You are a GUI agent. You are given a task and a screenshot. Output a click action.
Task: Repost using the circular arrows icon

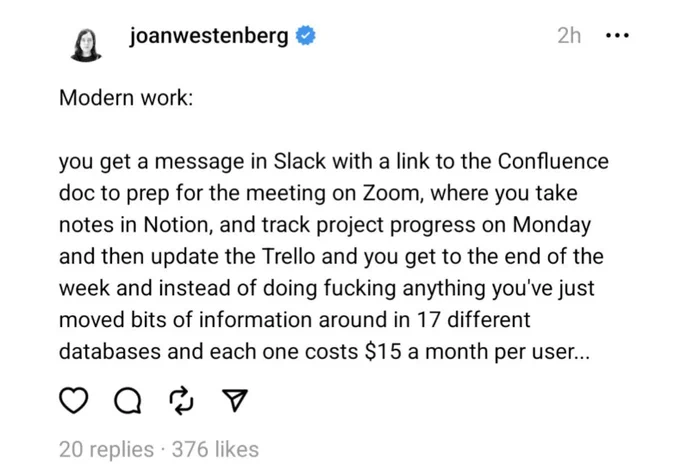point(181,400)
